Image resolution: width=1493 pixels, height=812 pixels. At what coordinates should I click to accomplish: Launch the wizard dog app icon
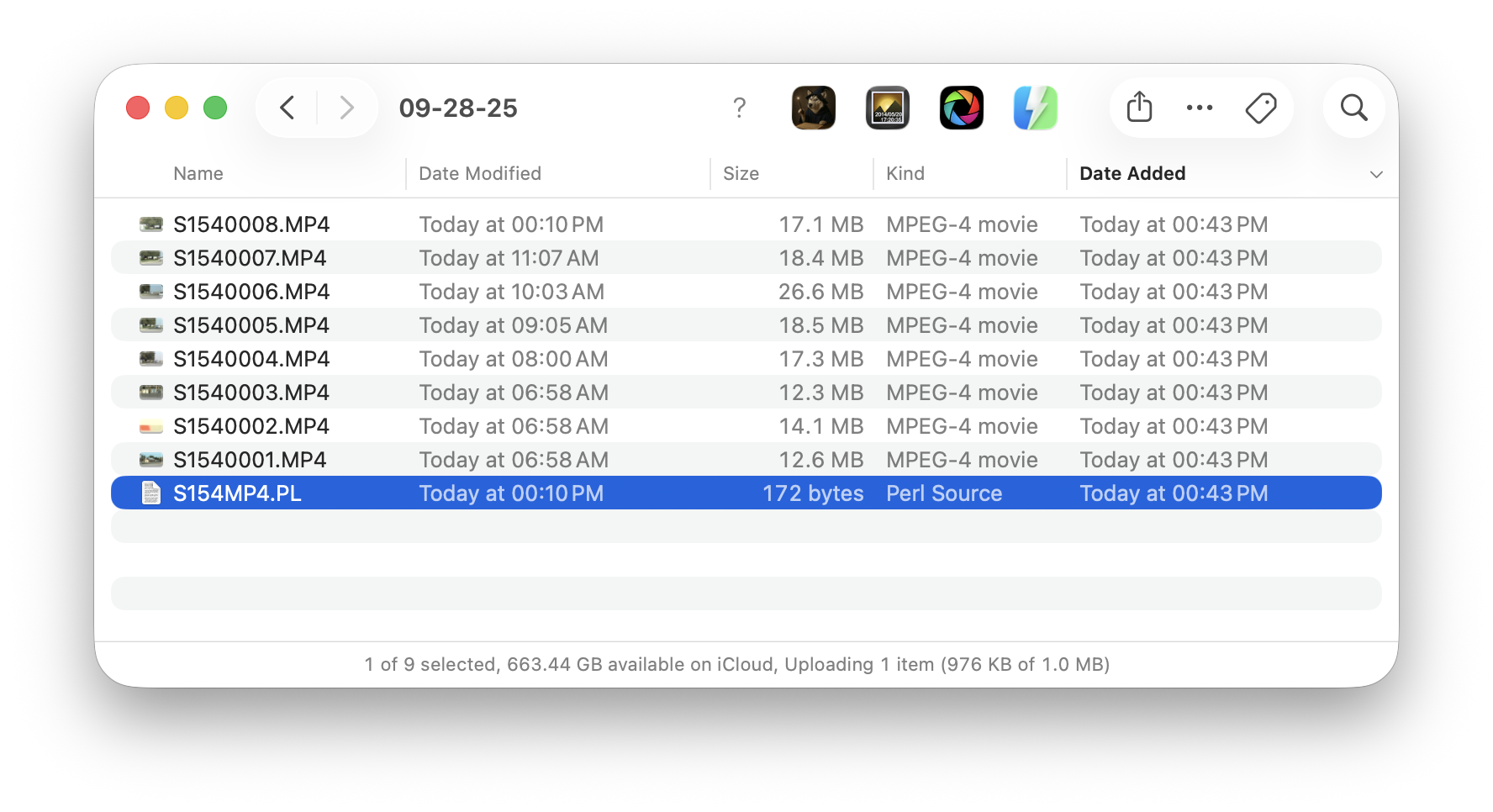tap(814, 108)
